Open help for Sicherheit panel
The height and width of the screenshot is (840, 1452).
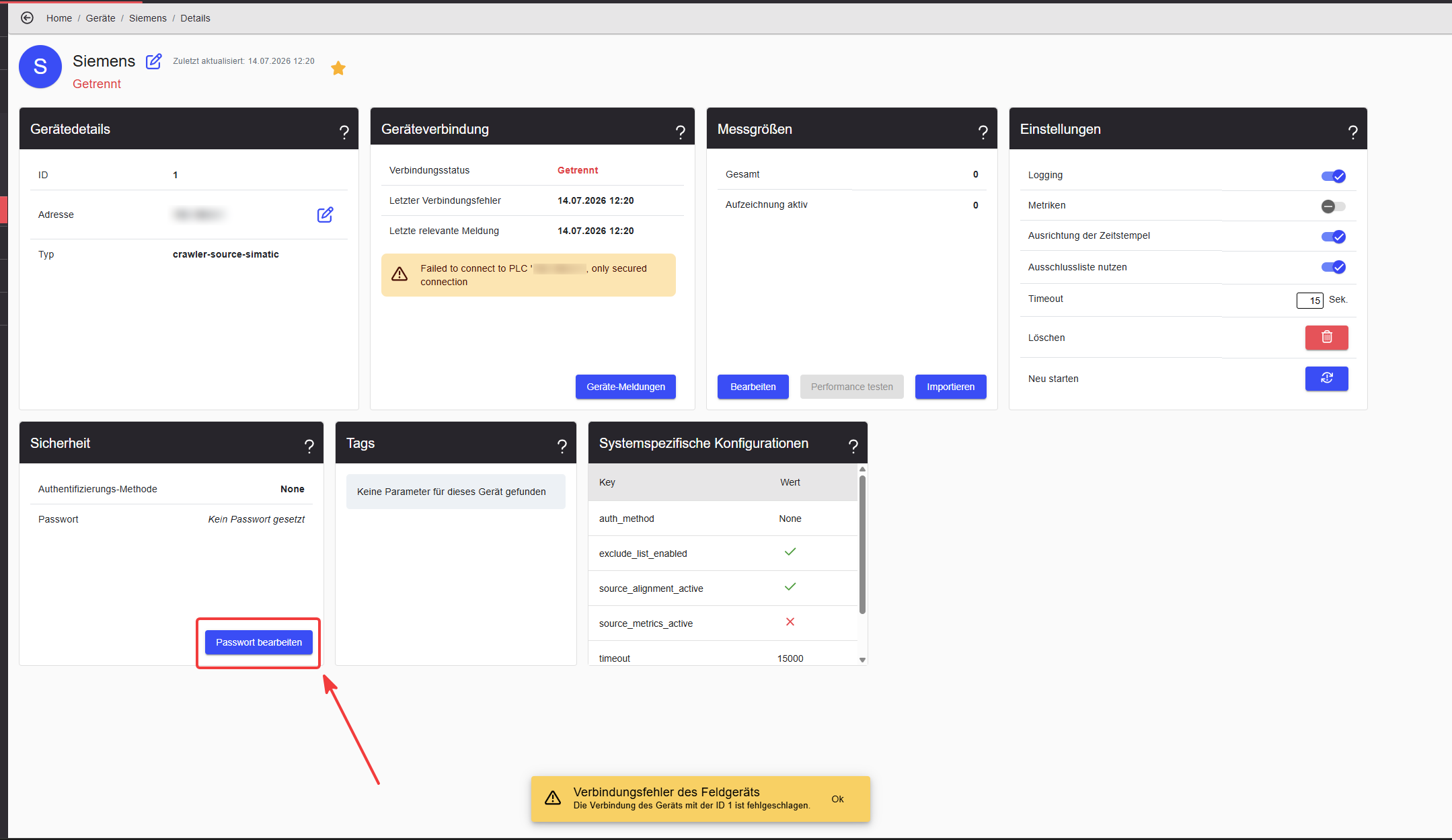pos(309,446)
